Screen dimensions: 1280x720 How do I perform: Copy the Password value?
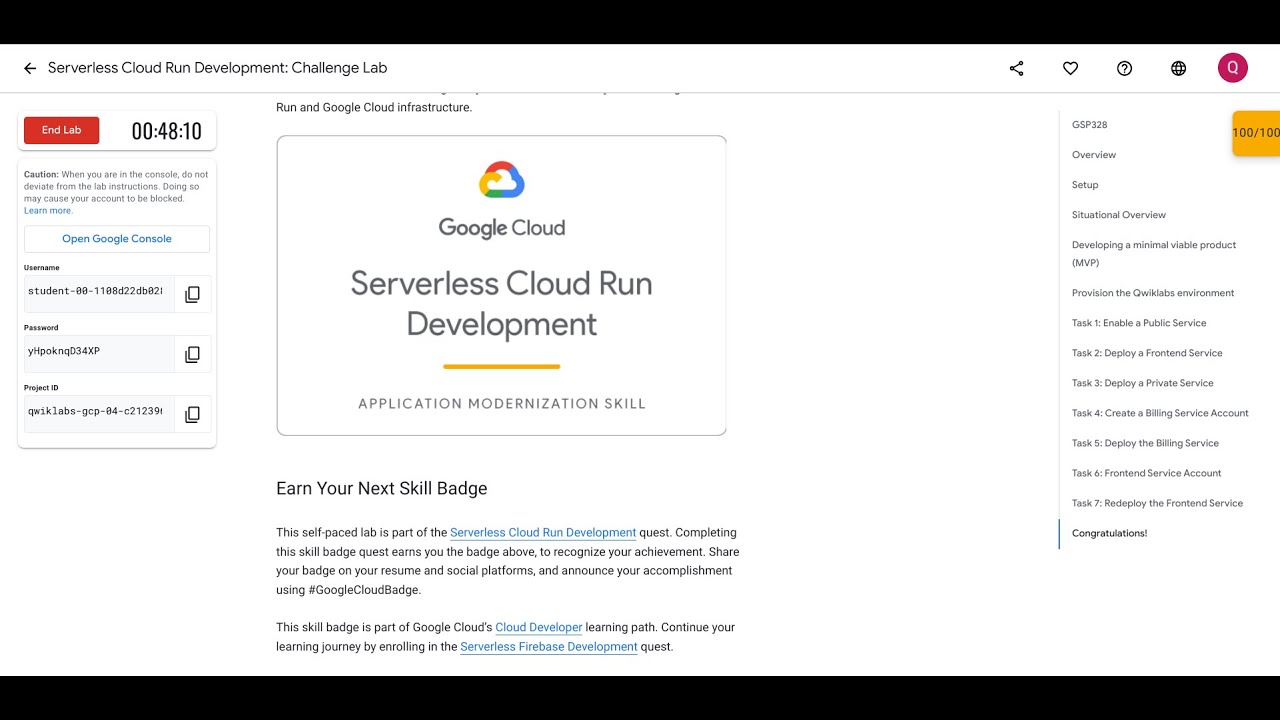point(192,354)
